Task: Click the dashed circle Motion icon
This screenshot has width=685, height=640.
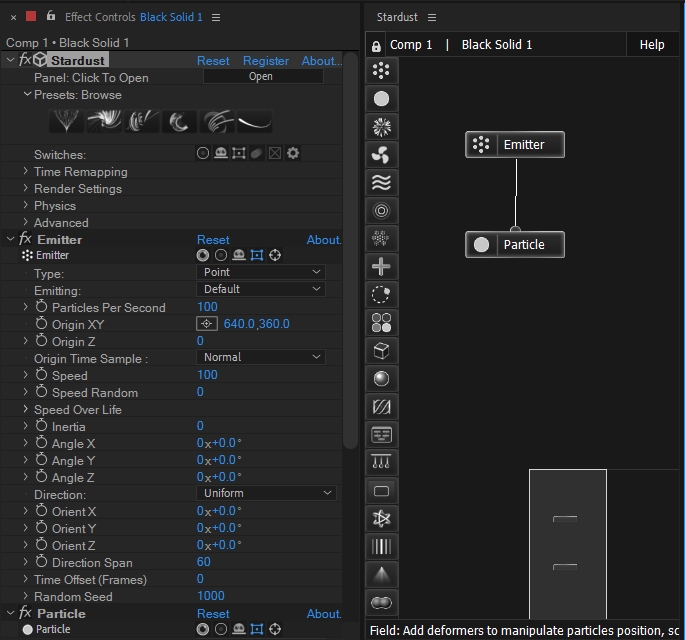Action: tap(381, 294)
